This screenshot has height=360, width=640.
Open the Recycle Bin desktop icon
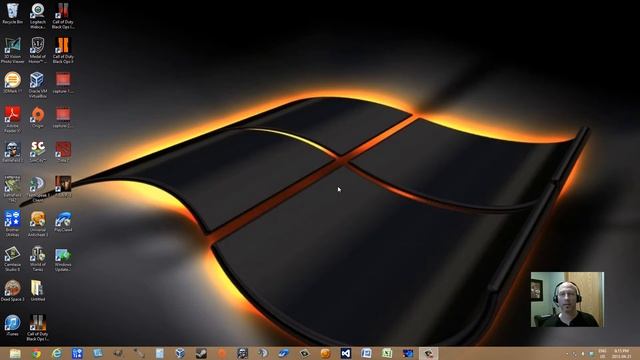point(12,13)
